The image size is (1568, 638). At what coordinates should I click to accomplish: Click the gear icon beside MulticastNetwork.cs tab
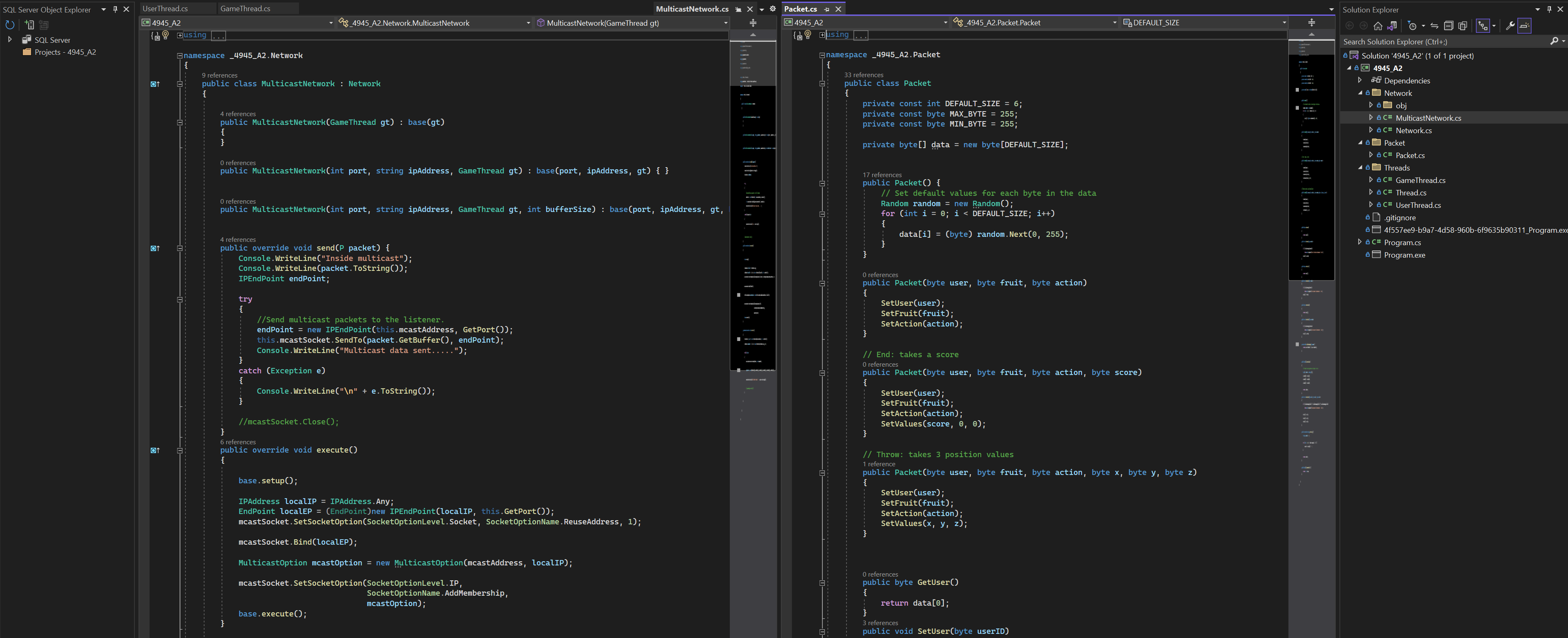pos(773,9)
